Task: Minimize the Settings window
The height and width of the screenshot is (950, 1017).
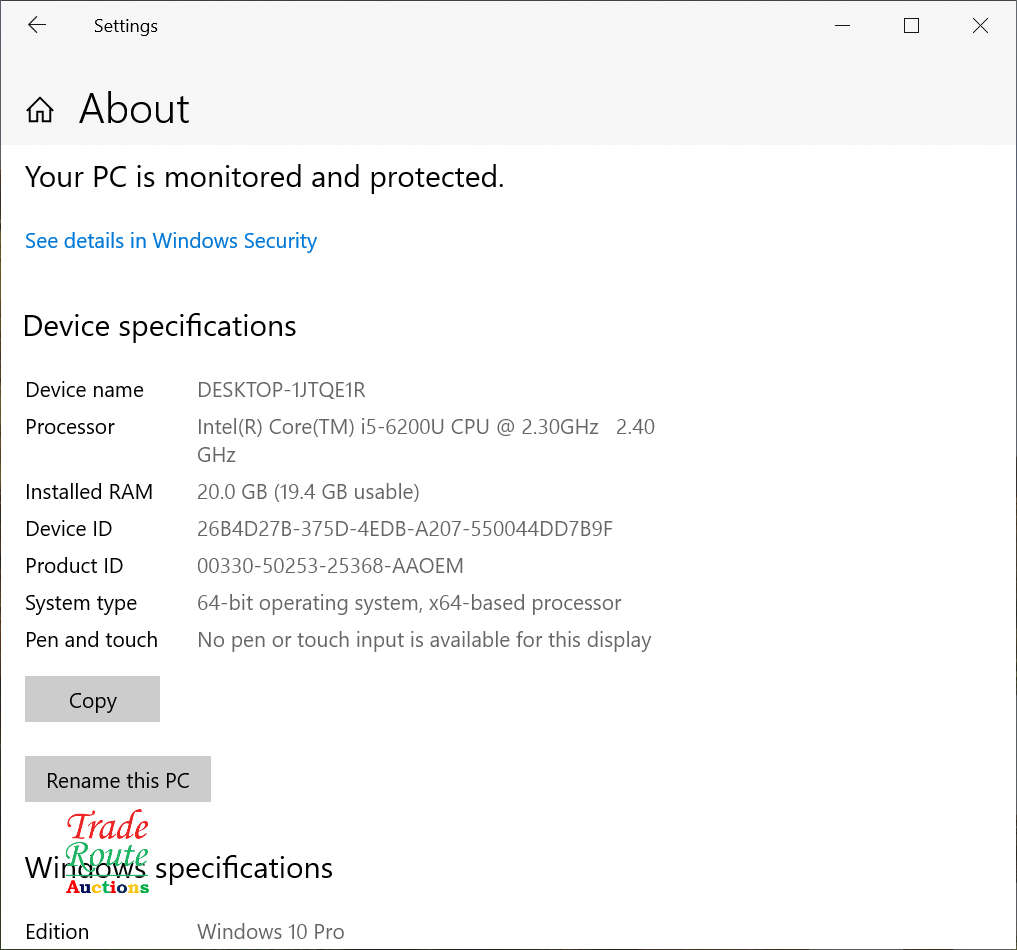Action: [x=842, y=26]
